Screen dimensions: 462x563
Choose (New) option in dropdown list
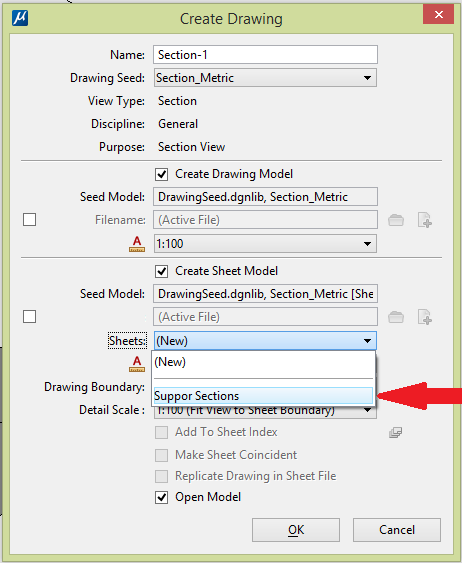pyautogui.click(x=263, y=362)
